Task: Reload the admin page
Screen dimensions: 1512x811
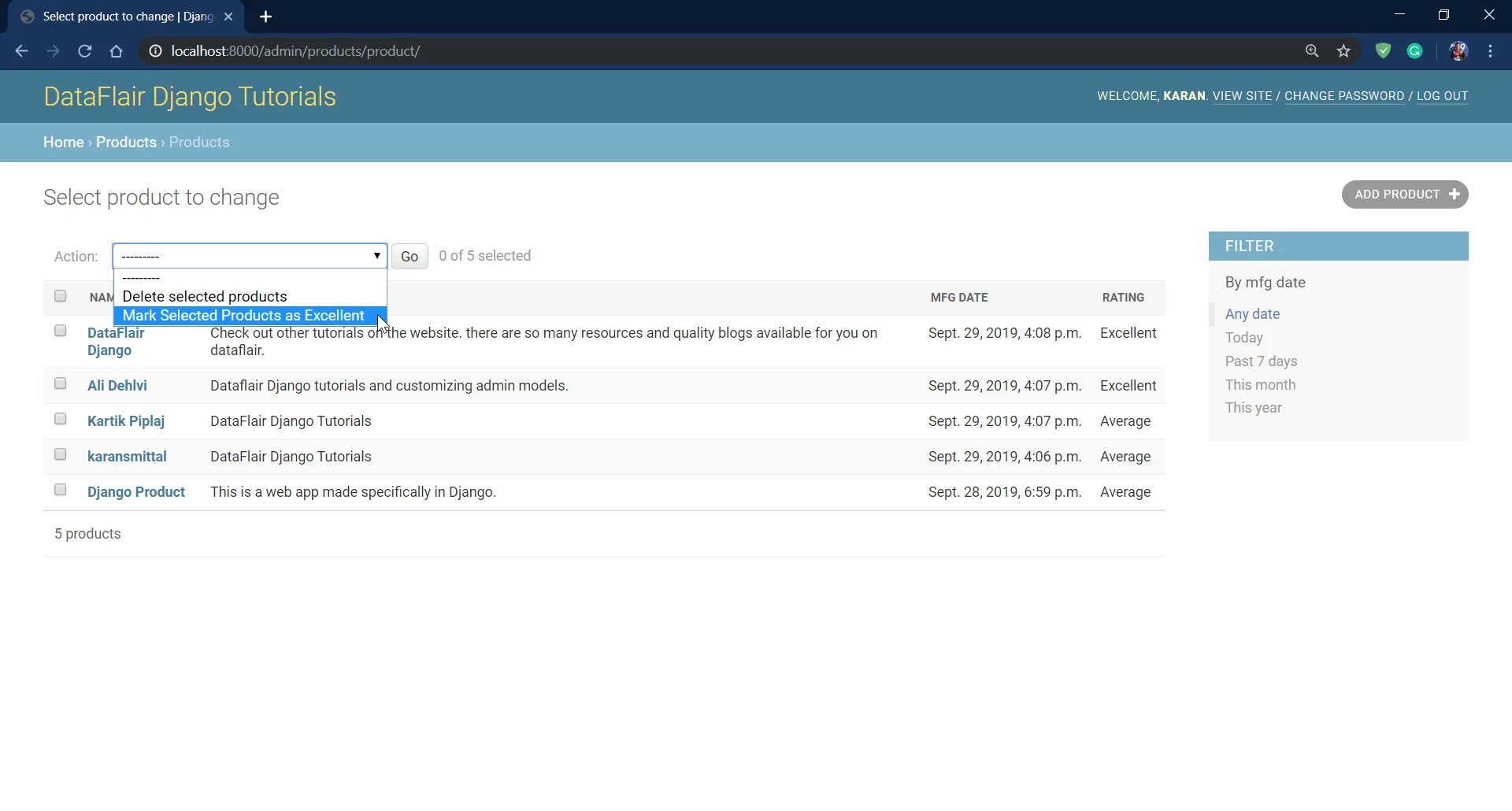Action: click(x=85, y=51)
